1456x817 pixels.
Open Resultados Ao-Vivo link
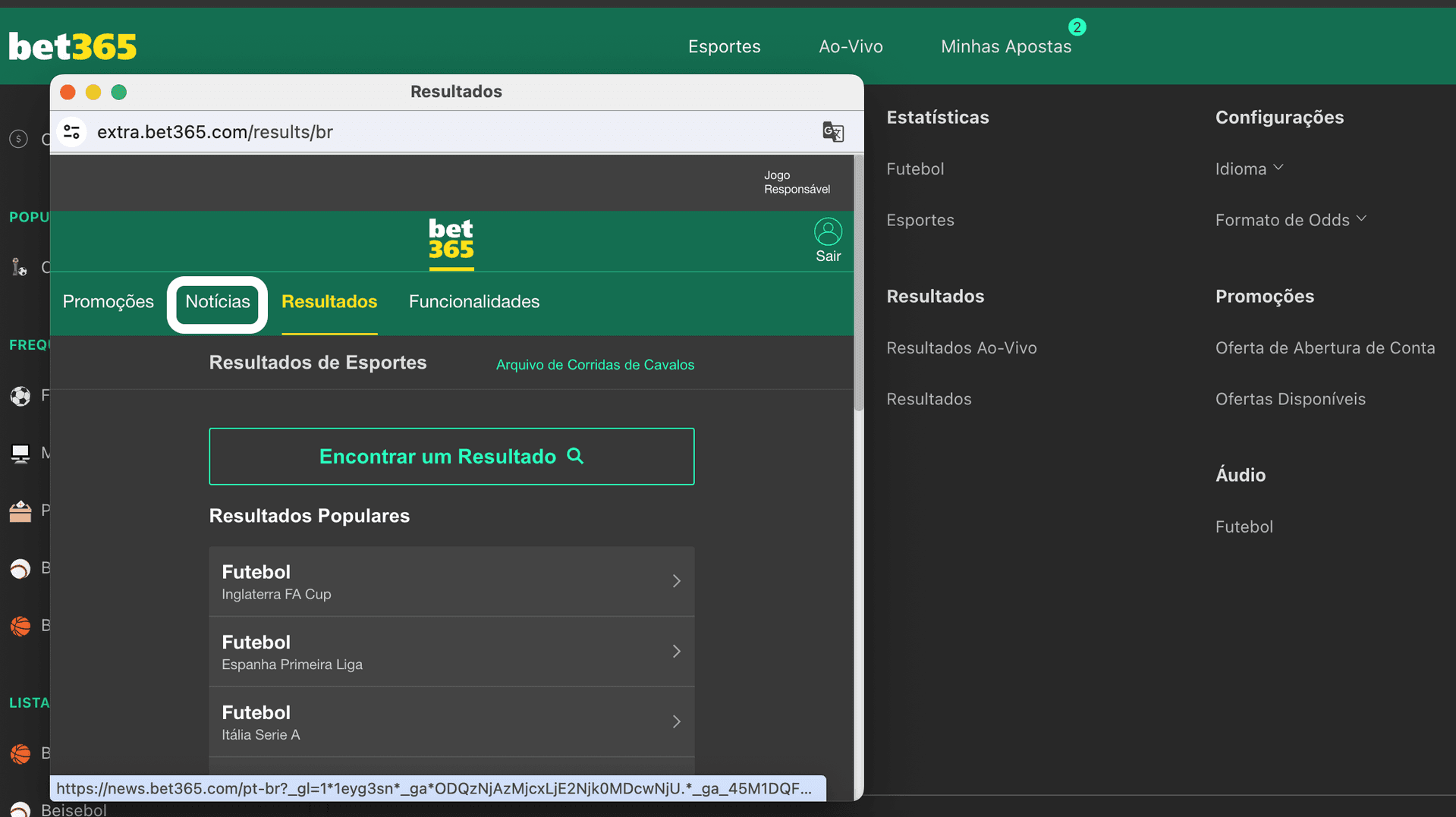pyautogui.click(x=961, y=347)
